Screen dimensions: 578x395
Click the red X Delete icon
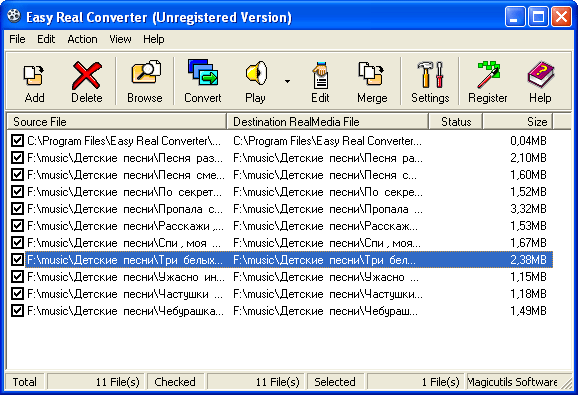pyautogui.click(x=87, y=75)
